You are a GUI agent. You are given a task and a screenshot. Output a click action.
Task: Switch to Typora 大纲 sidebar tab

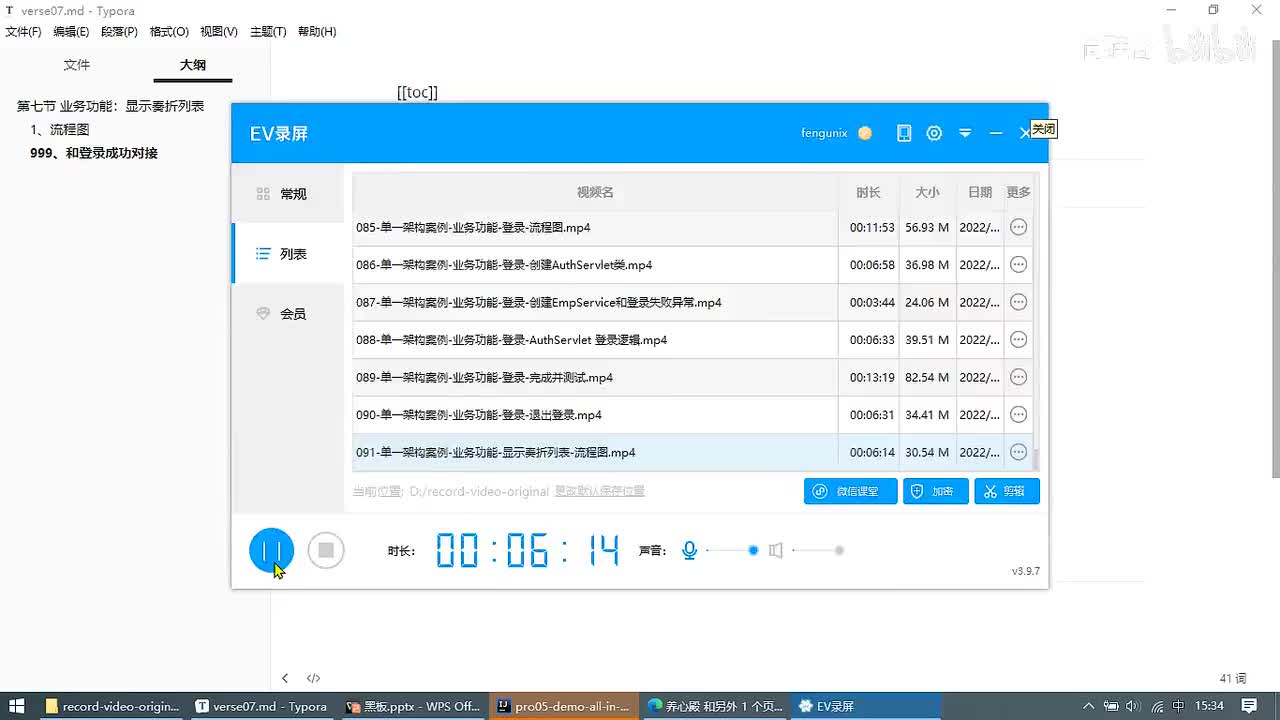(193, 65)
